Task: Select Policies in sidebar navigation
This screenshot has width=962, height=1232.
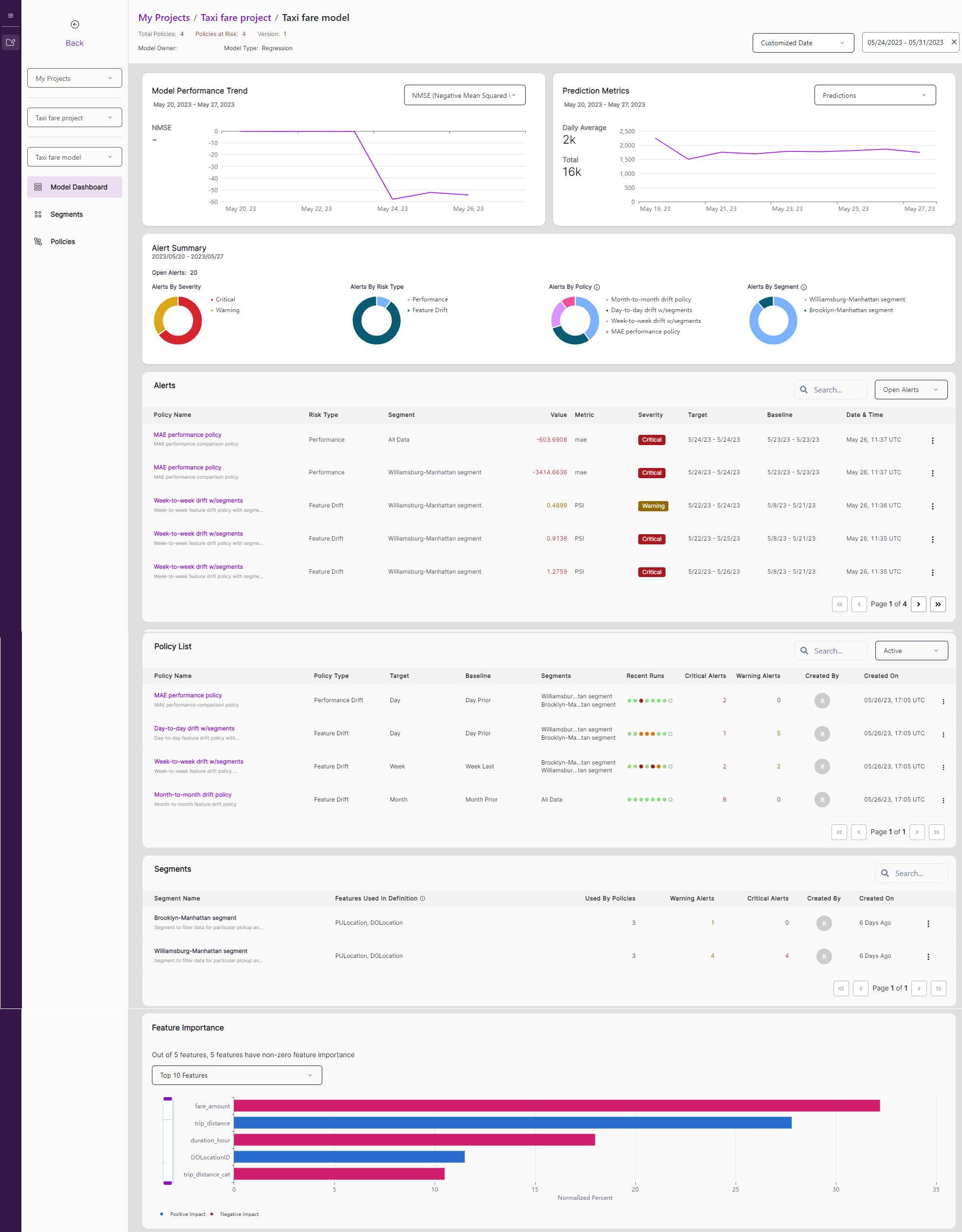Action: (63, 242)
